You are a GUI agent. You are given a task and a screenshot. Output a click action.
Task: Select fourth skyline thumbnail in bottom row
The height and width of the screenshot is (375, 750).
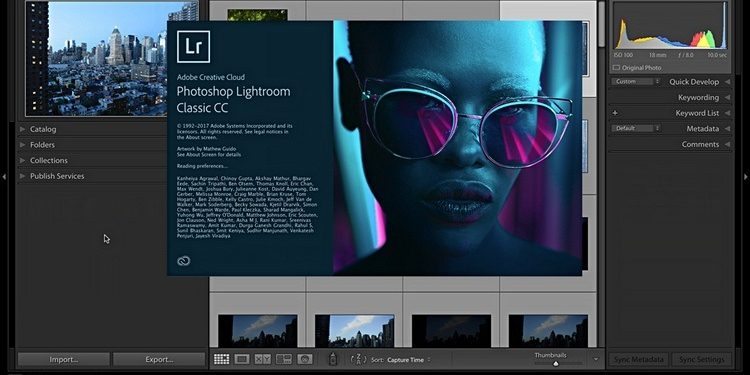[548, 331]
